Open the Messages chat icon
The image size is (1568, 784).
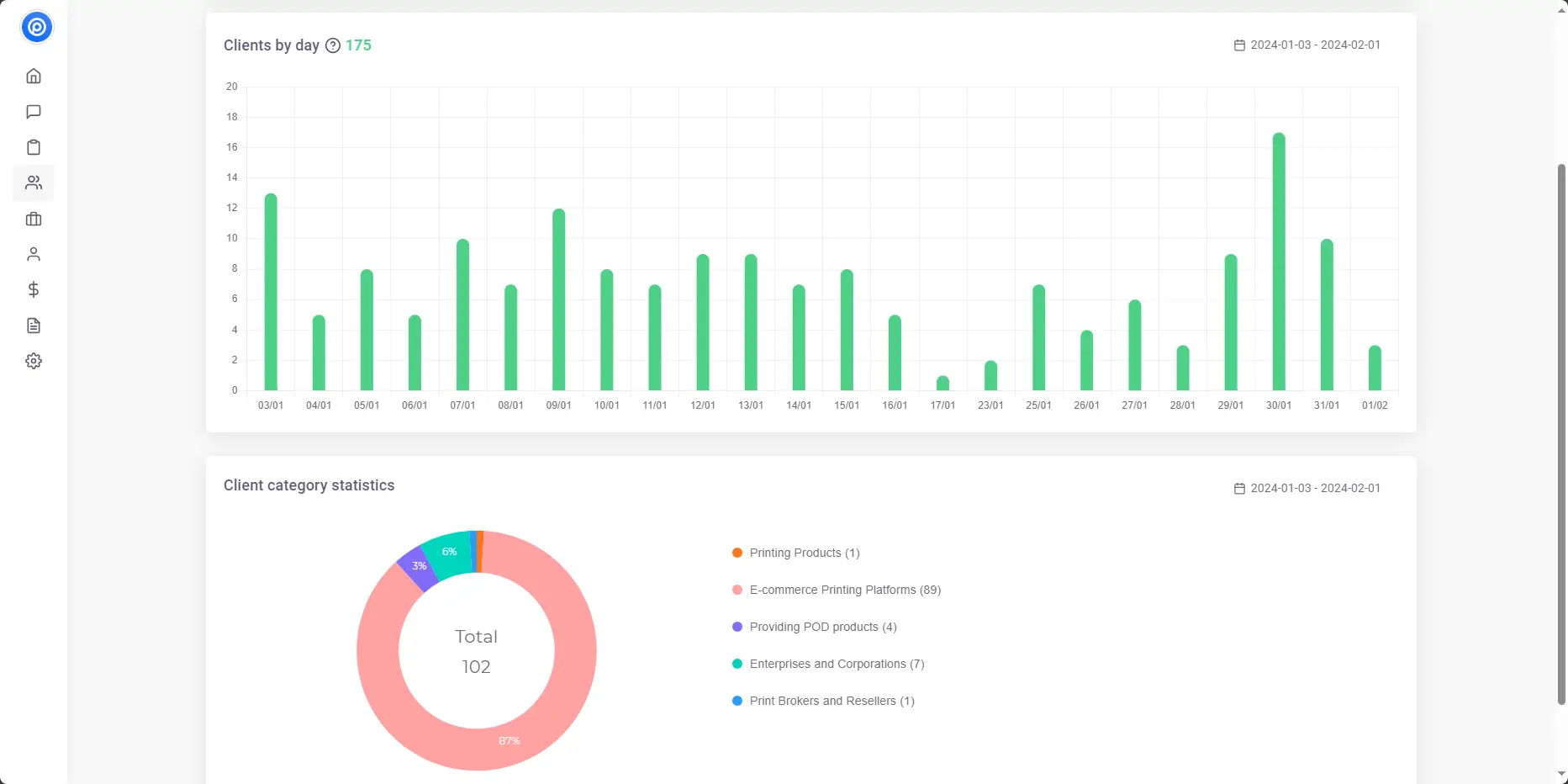34,112
